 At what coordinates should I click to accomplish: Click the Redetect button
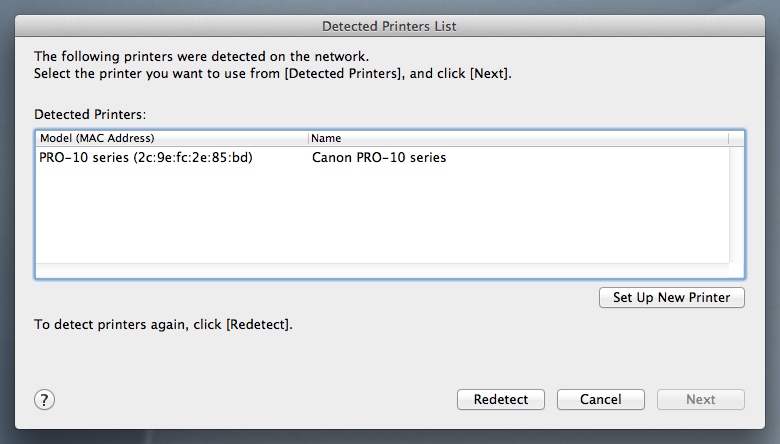click(500, 399)
